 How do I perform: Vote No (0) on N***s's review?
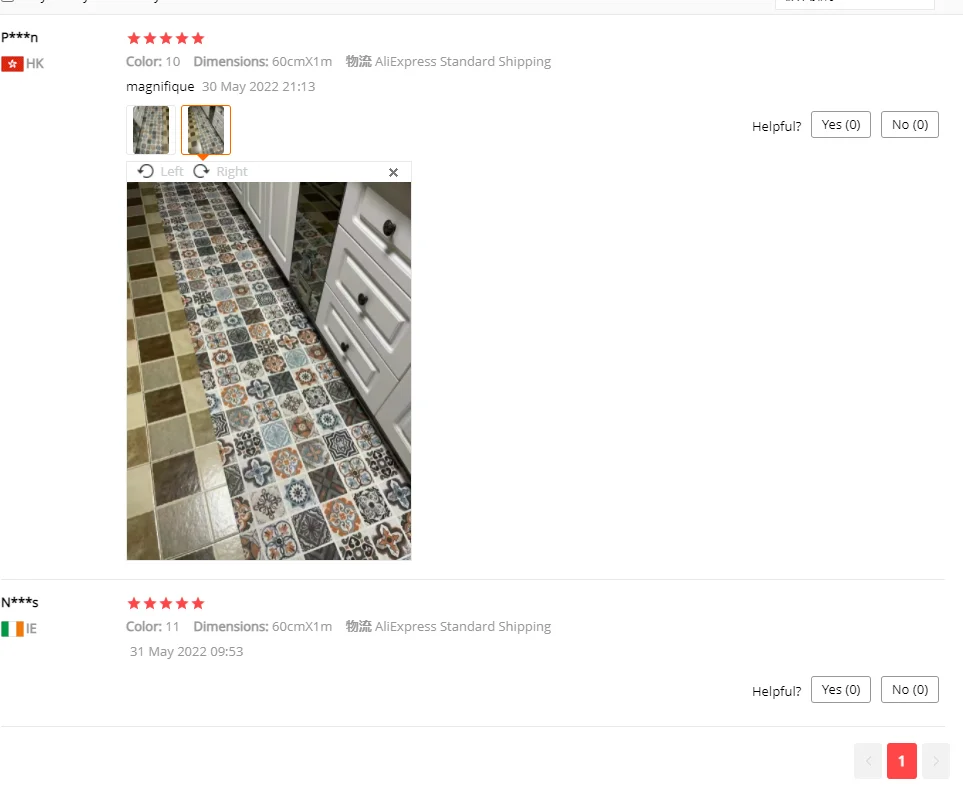point(910,690)
